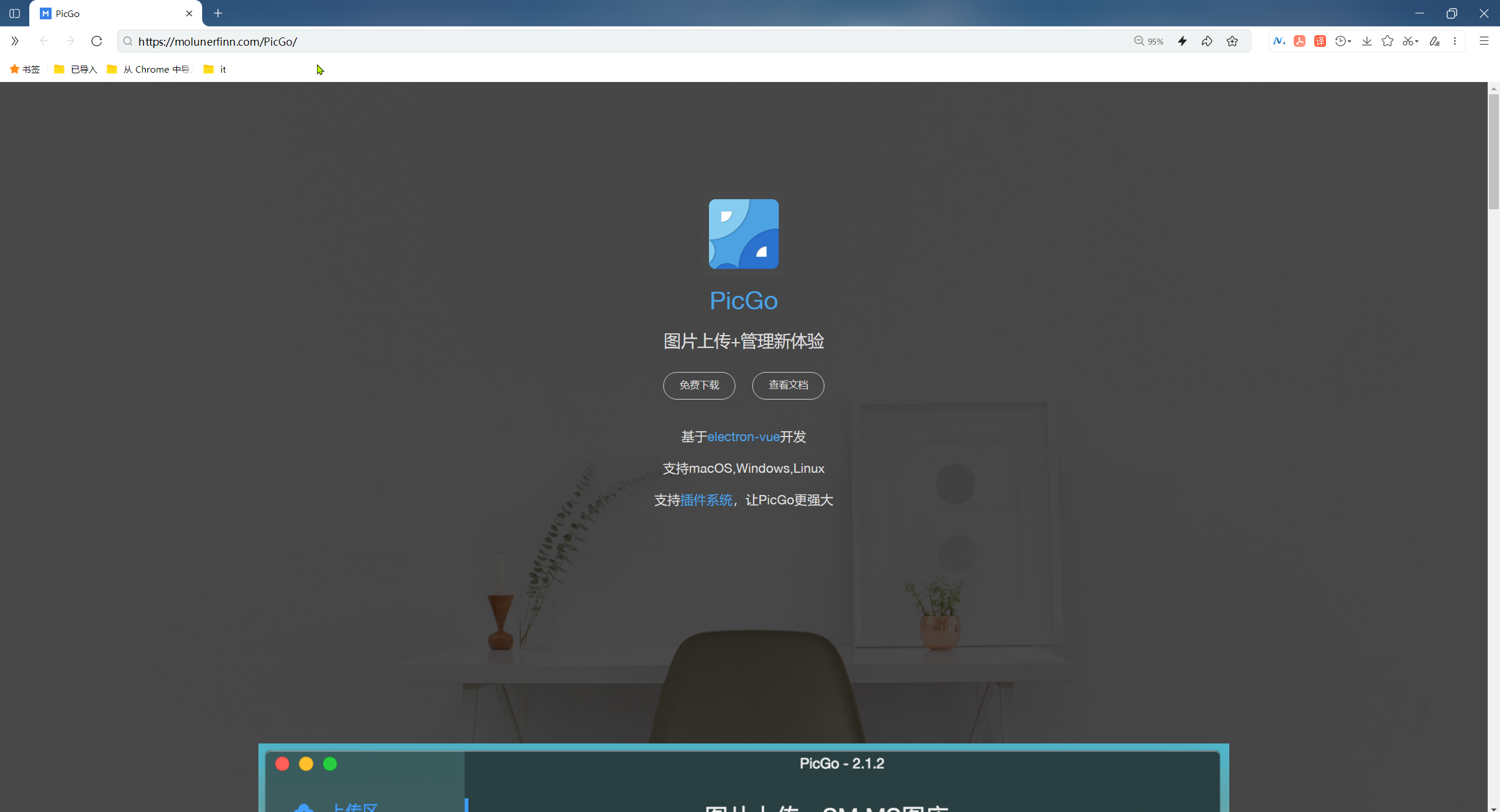This screenshot has height=812, width=1500.
Task: Click the PicGo logo image
Action: (x=744, y=234)
